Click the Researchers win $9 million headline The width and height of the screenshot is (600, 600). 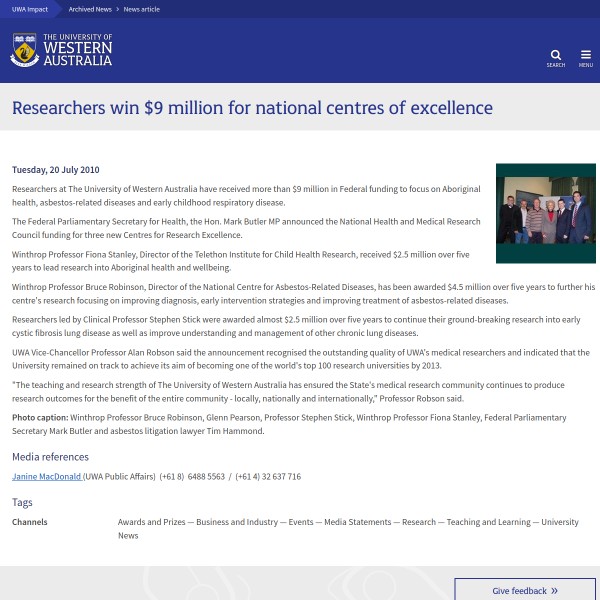[x=252, y=108]
